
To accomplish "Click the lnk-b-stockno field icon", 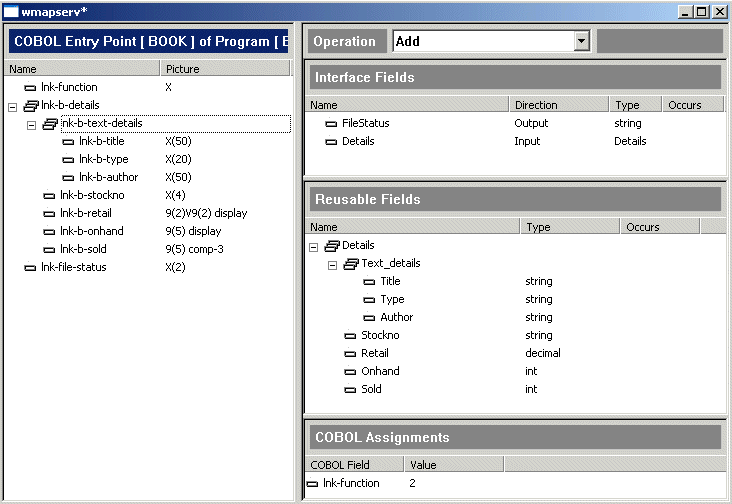I will [49, 196].
